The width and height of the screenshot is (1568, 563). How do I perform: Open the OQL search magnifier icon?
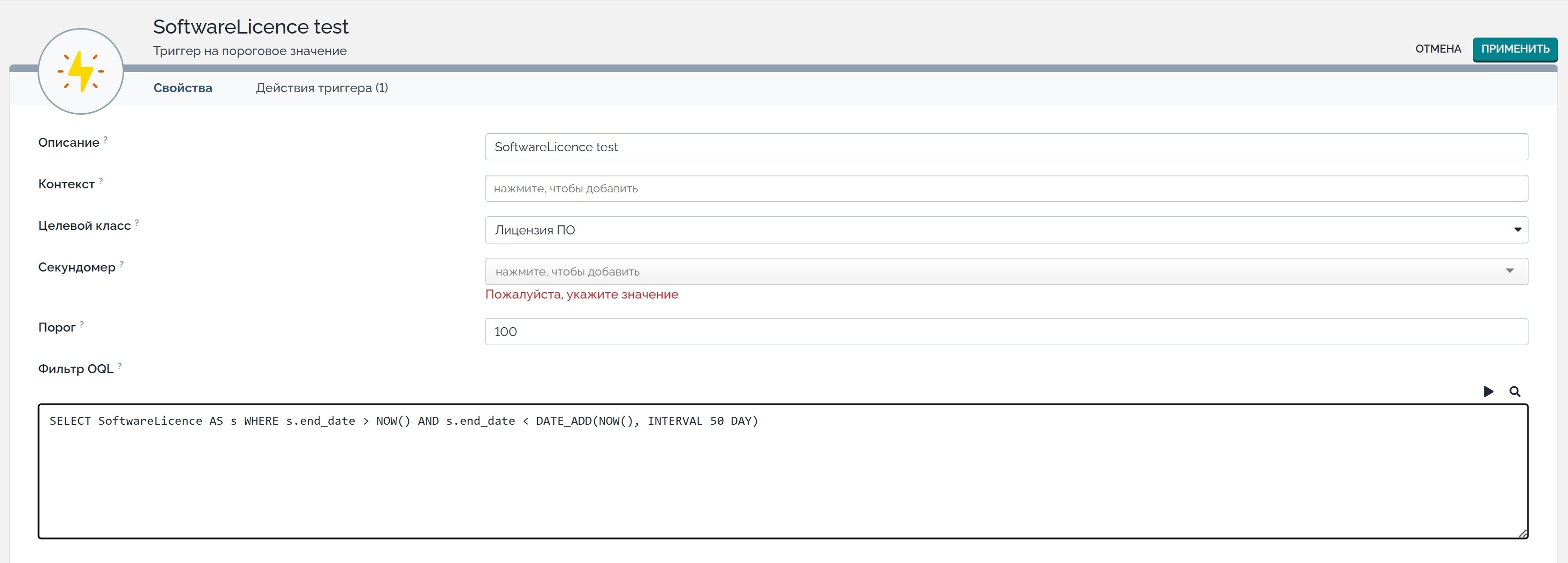point(1515,391)
